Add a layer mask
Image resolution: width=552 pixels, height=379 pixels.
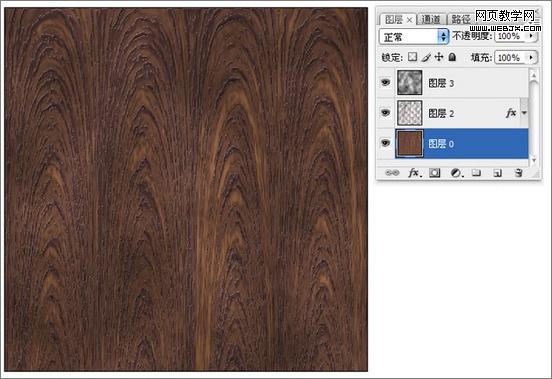pos(435,173)
